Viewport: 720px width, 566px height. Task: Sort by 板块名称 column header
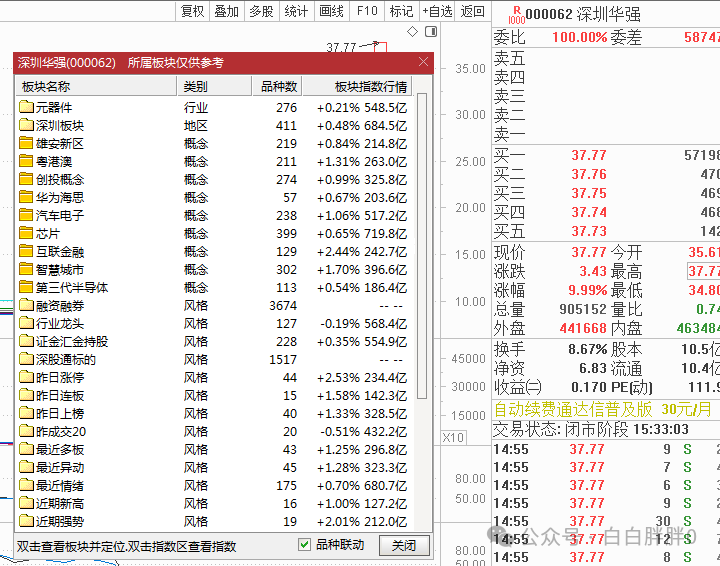(96, 86)
